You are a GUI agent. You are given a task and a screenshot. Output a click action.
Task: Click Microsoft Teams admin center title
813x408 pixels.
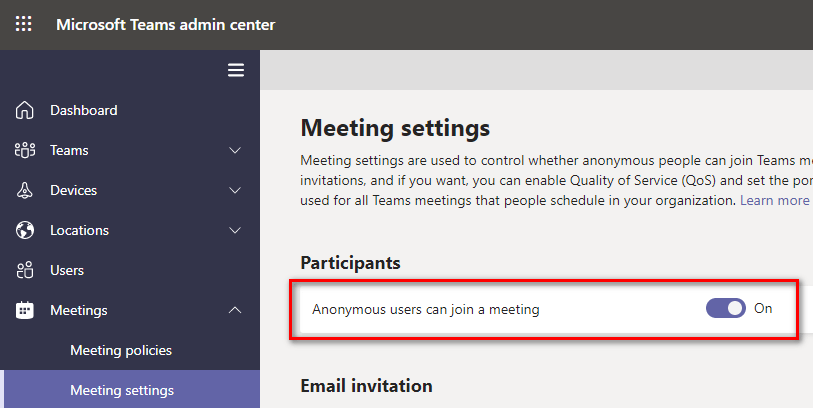coord(165,24)
